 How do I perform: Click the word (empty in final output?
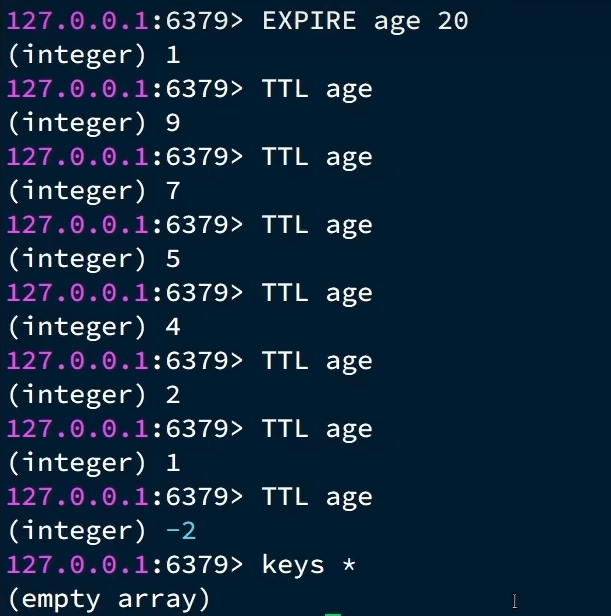click(54, 600)
